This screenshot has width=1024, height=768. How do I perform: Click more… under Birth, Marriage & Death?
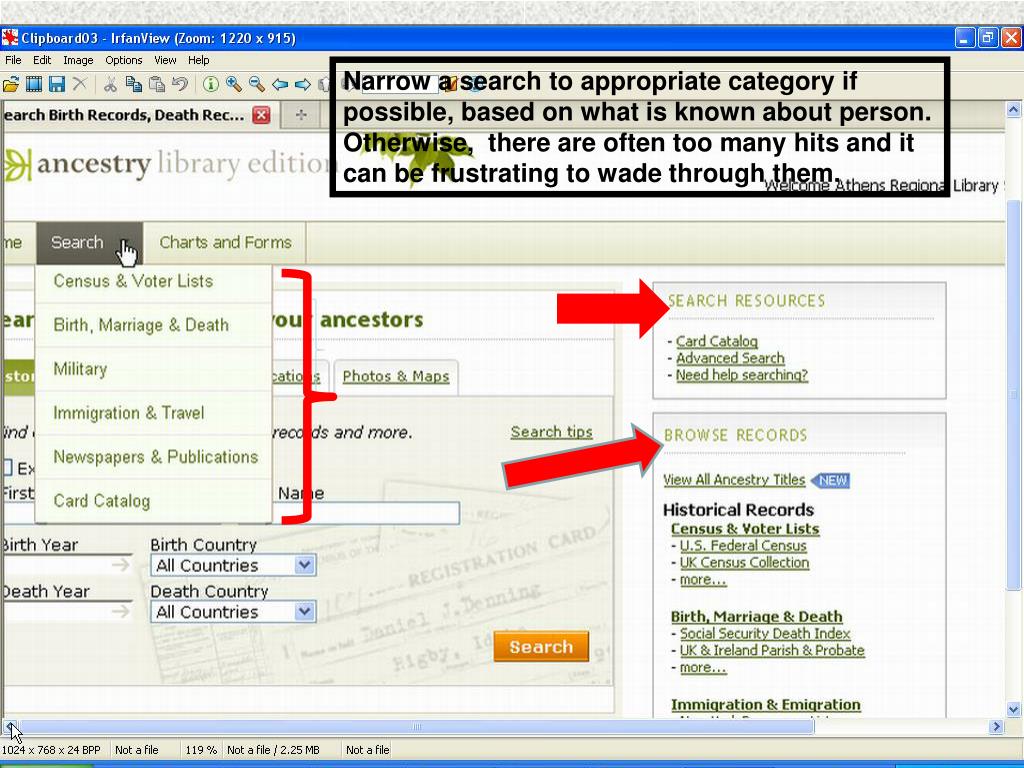coord(703,668)
